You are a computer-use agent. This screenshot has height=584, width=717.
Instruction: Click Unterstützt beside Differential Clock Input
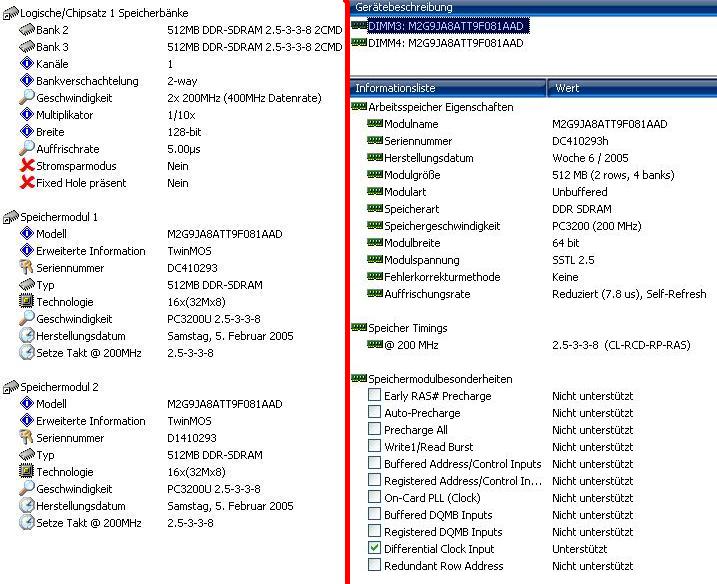coord(579,549)
